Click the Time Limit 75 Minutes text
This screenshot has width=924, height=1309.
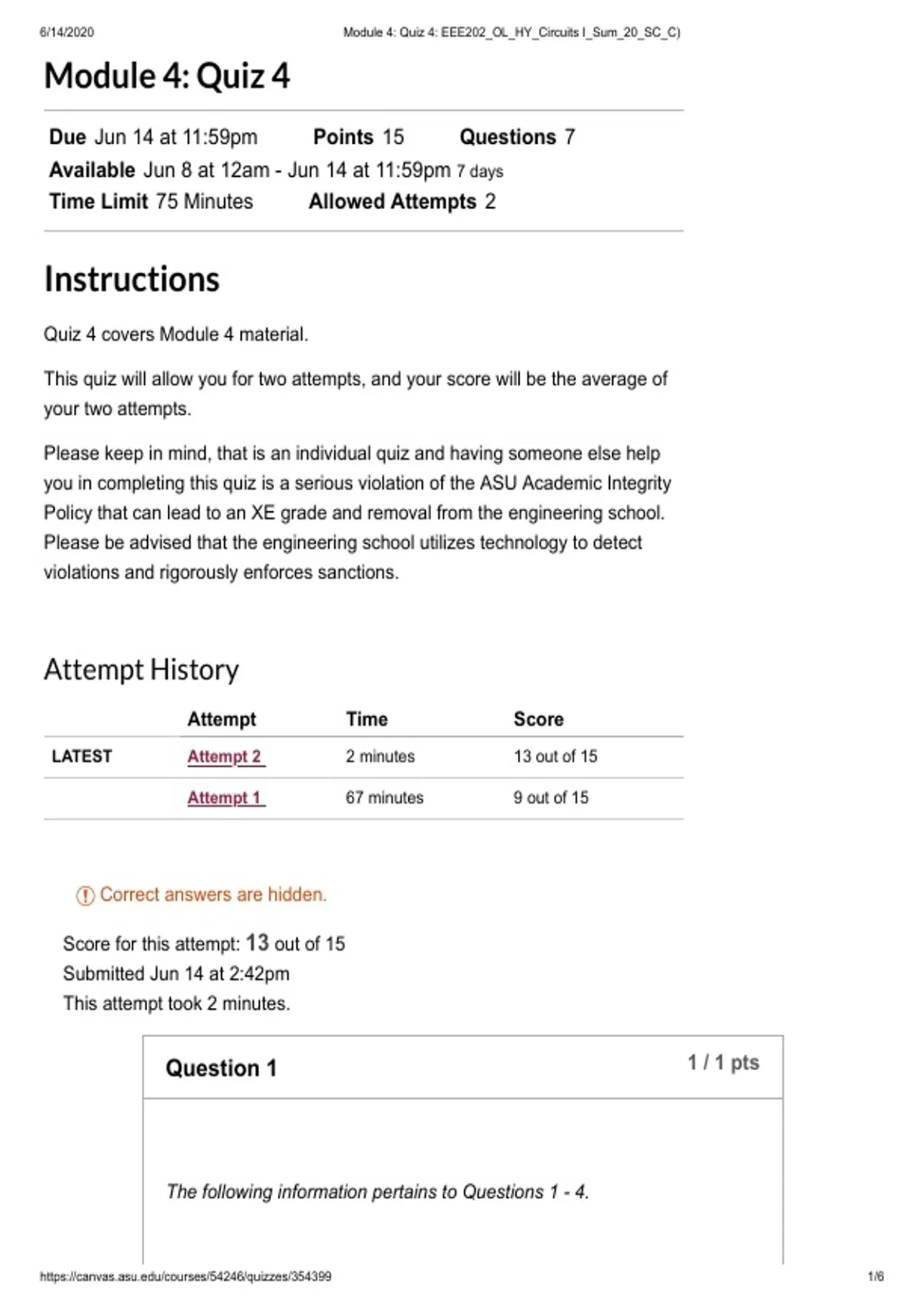(x=151, y=202)
